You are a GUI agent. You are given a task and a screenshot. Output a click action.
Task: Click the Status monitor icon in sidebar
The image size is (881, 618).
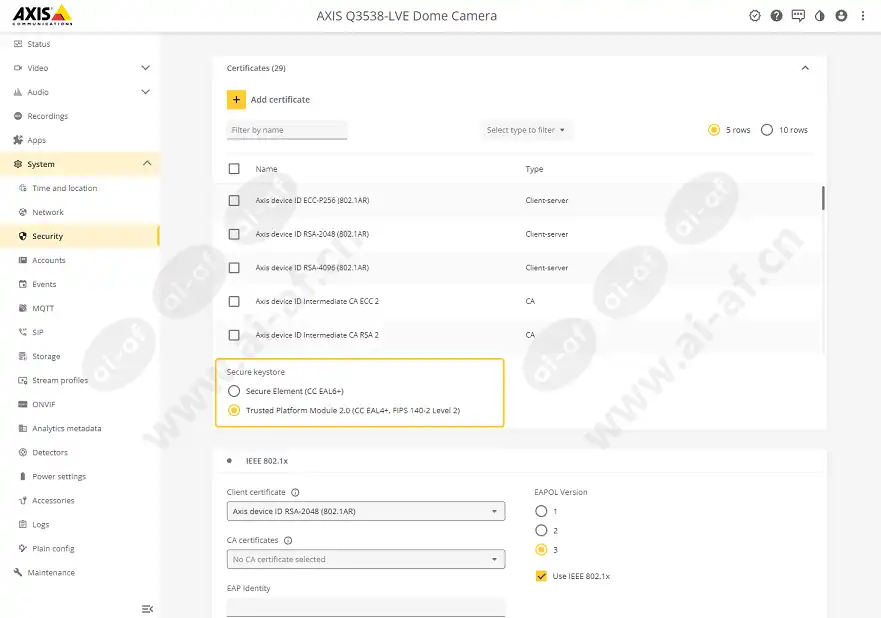coord(18,44)
